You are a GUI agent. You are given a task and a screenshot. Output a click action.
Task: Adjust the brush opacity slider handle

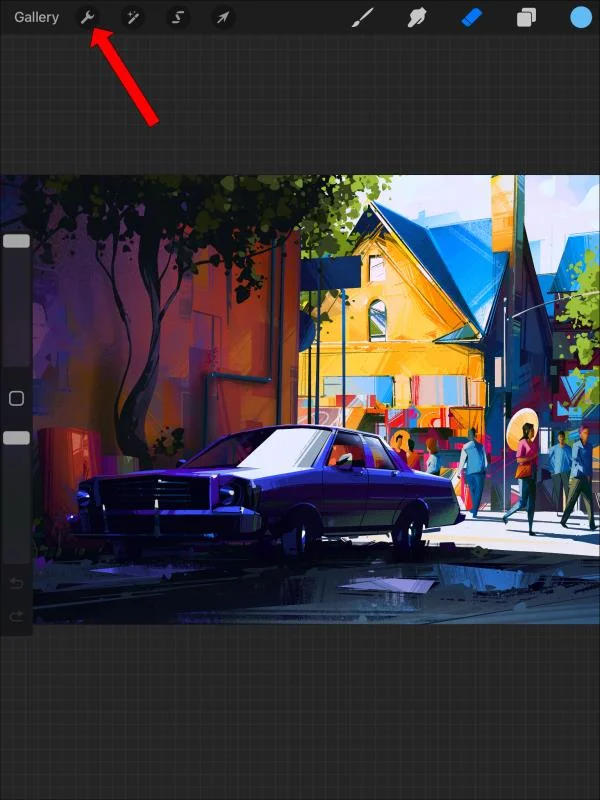coord(16,438)
